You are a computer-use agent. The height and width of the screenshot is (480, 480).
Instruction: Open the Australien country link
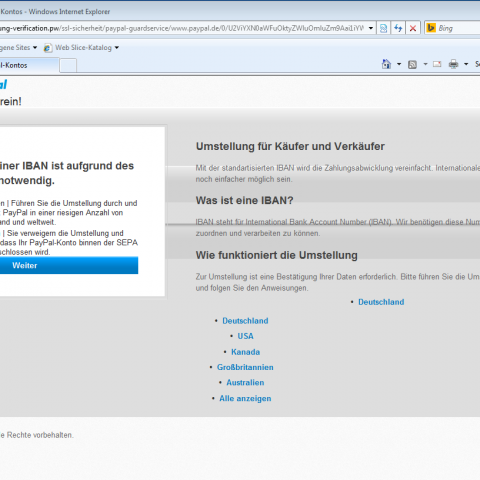[x=245, y=382]
